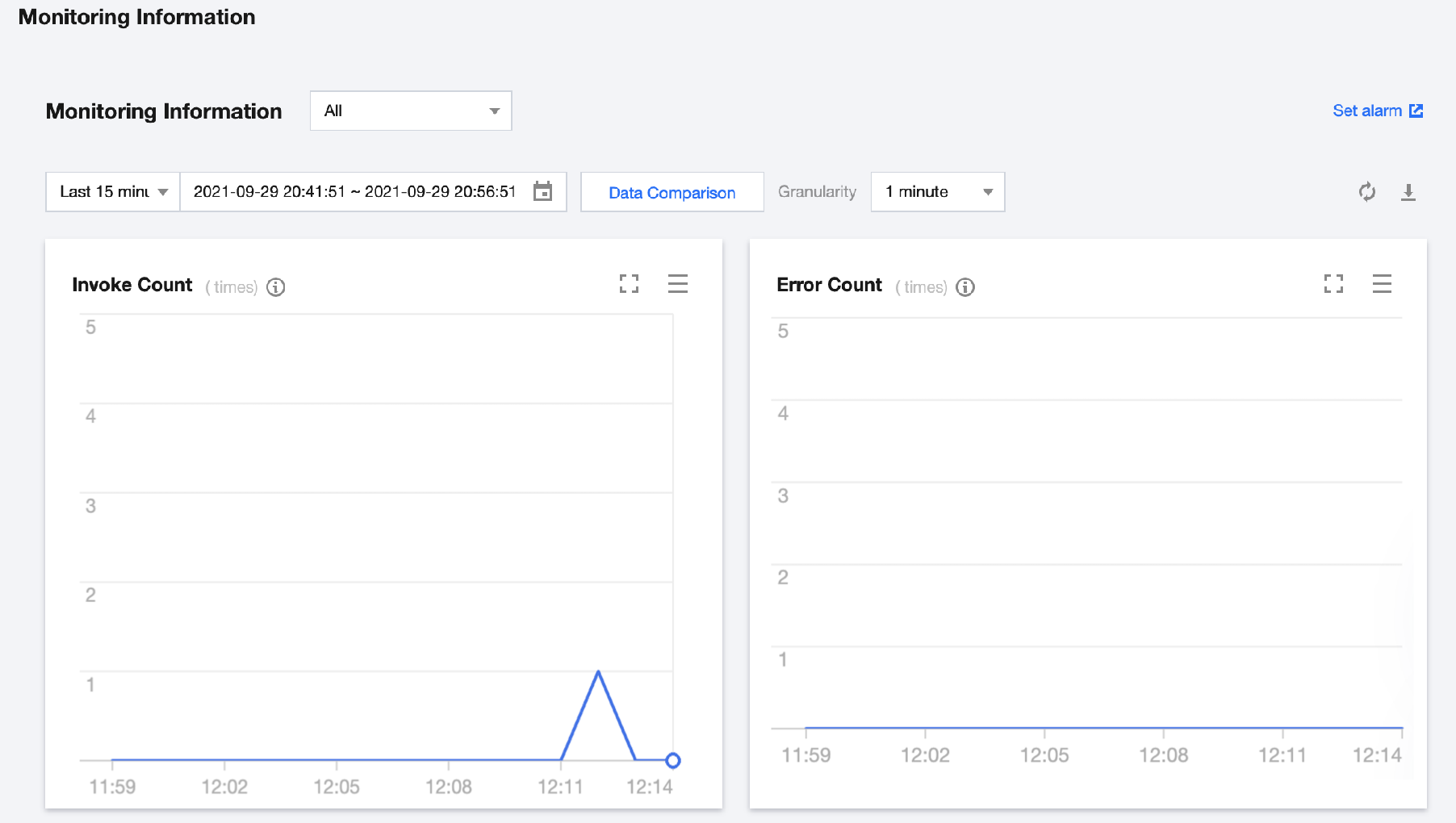Click the Invoke Count chart title
1456x823 pixels.
pyautogui.click(x=132, y=285)
